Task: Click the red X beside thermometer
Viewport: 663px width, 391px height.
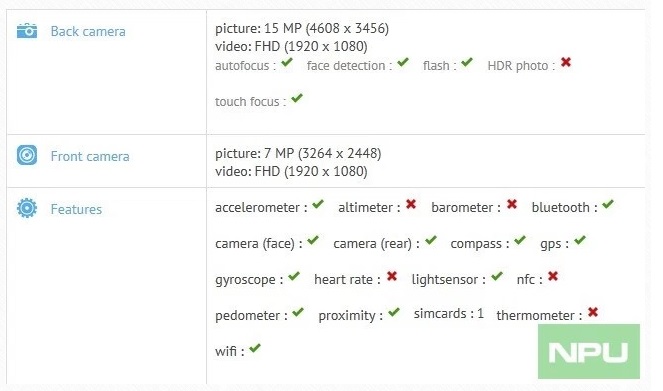Action: [x=593, y=312]
